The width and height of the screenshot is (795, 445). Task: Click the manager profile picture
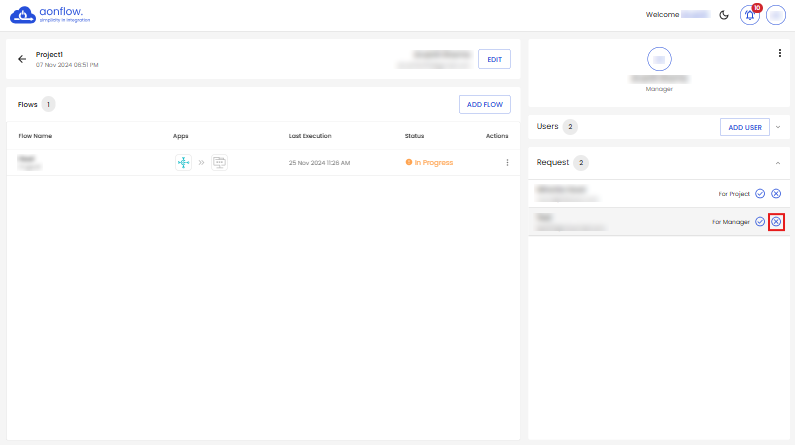[659, 58]
